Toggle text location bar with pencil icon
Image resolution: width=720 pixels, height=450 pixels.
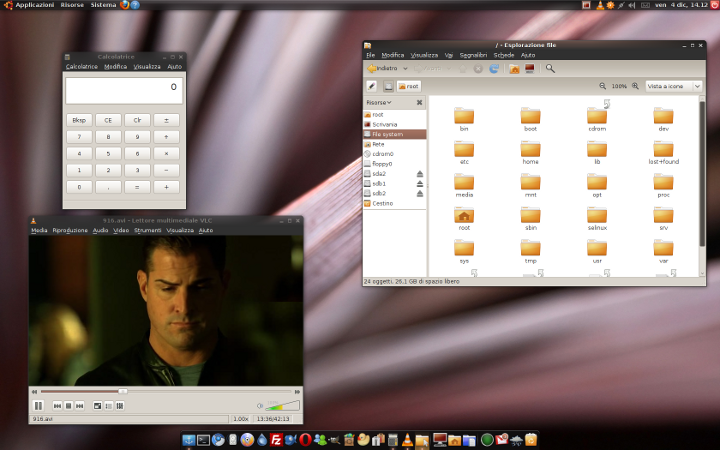(371, 86)
